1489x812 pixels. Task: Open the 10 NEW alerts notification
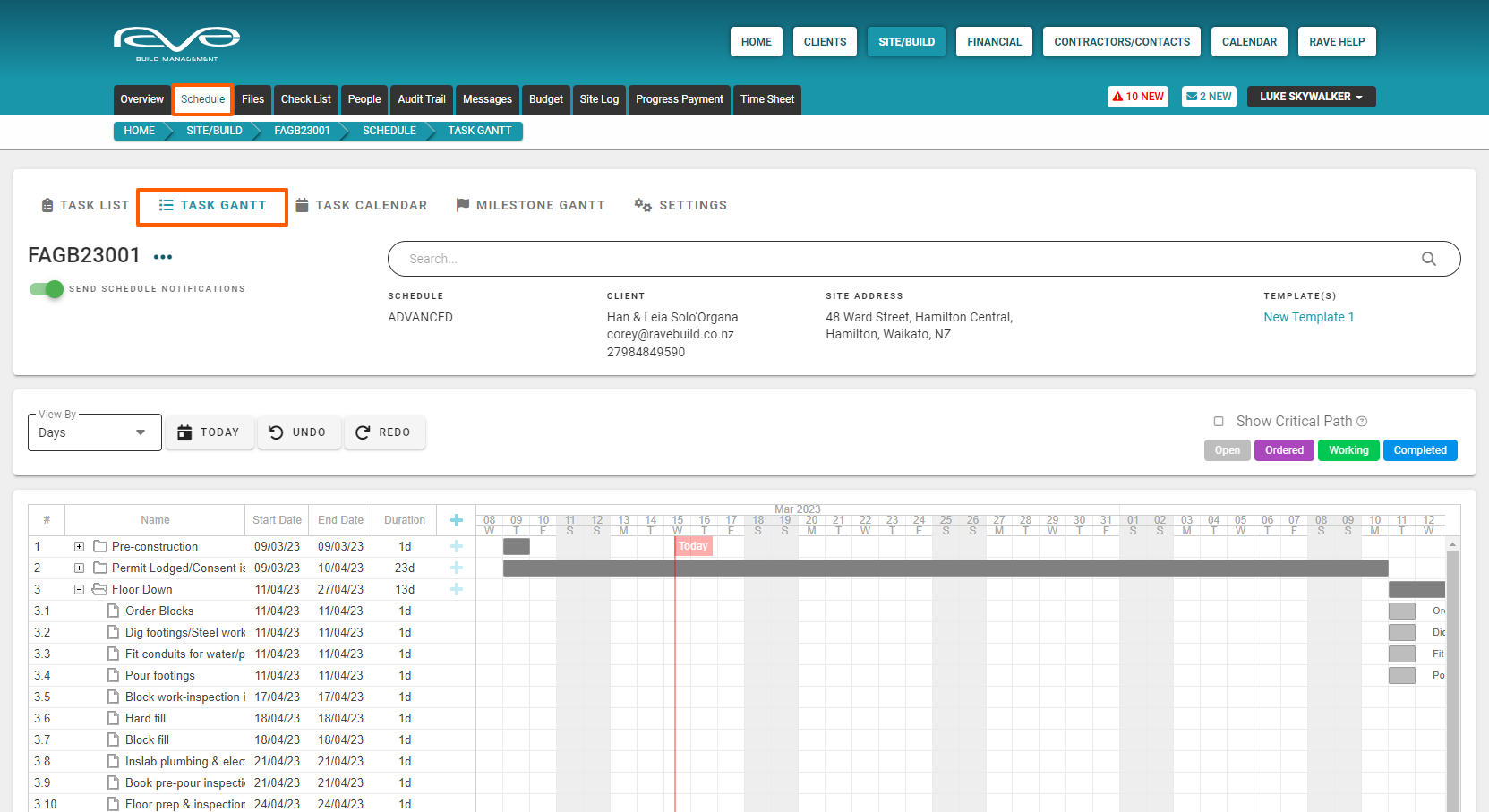click(x=1137, y=97)
